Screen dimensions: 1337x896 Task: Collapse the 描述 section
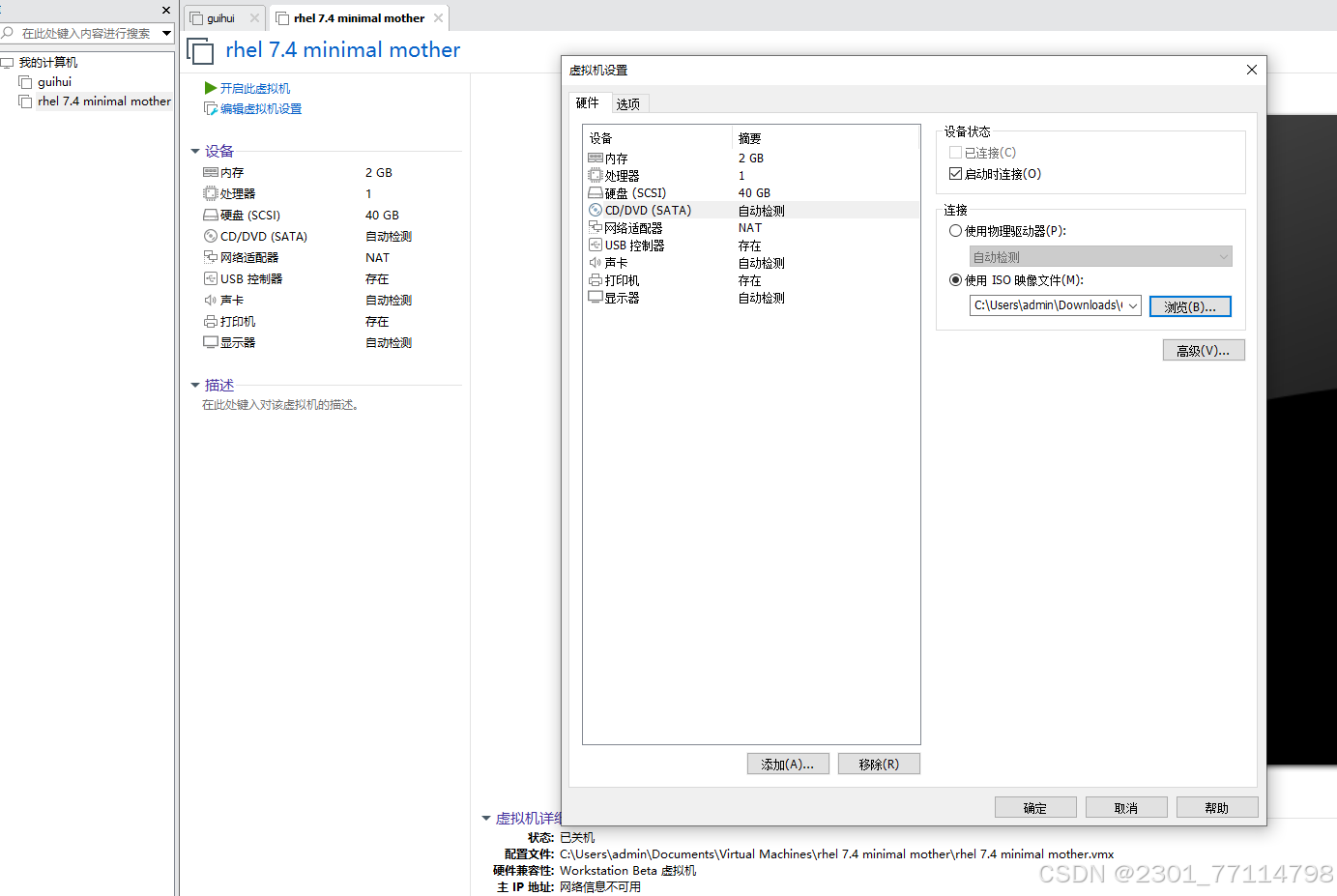pos(195,386)
